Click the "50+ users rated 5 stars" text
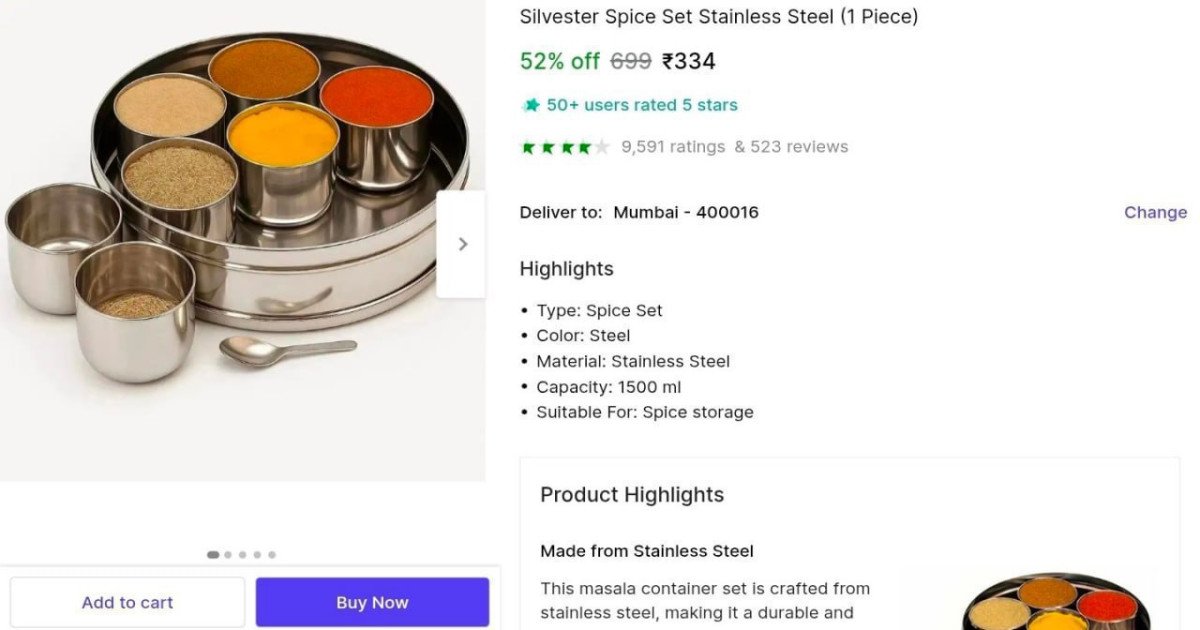The width and height of the screenshot is (1200, 630). click(x=642, y=105)
